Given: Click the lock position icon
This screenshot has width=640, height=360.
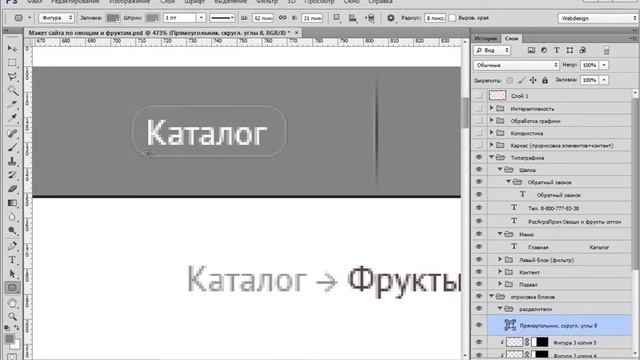Looking at the screenshot, I should (533, 80).
